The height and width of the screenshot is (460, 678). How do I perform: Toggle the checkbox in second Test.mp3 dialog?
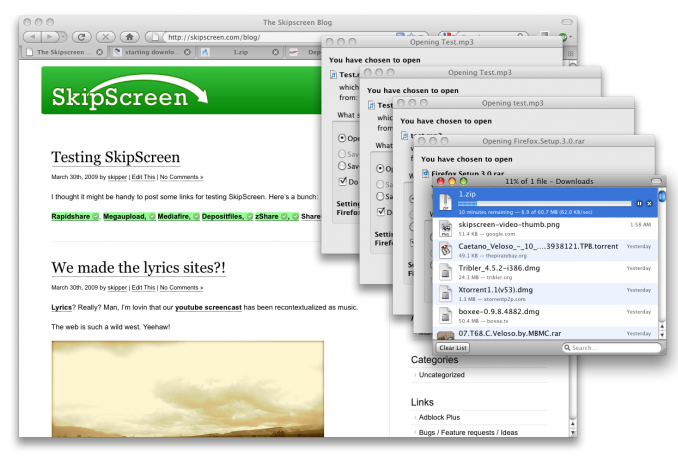tap(381, 211)
